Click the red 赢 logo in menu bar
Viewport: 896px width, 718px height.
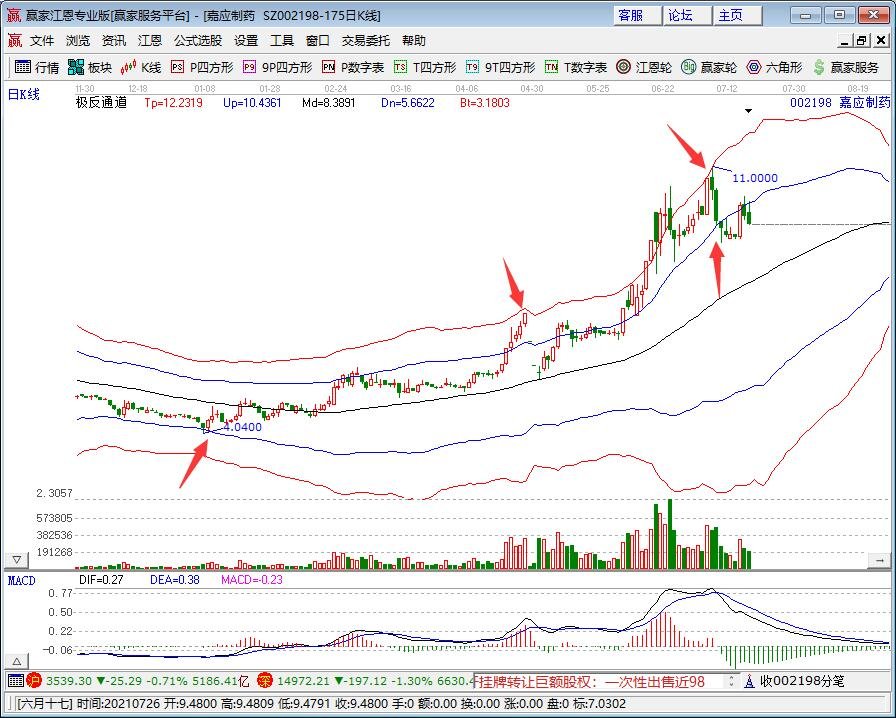15,41
